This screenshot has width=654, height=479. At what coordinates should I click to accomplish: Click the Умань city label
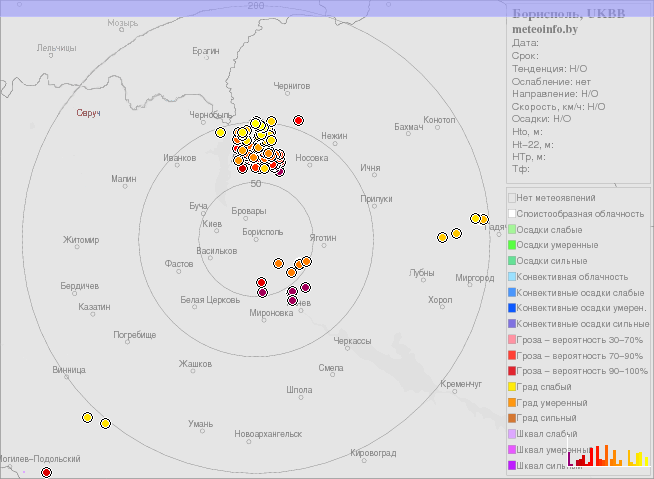point(201,424)
